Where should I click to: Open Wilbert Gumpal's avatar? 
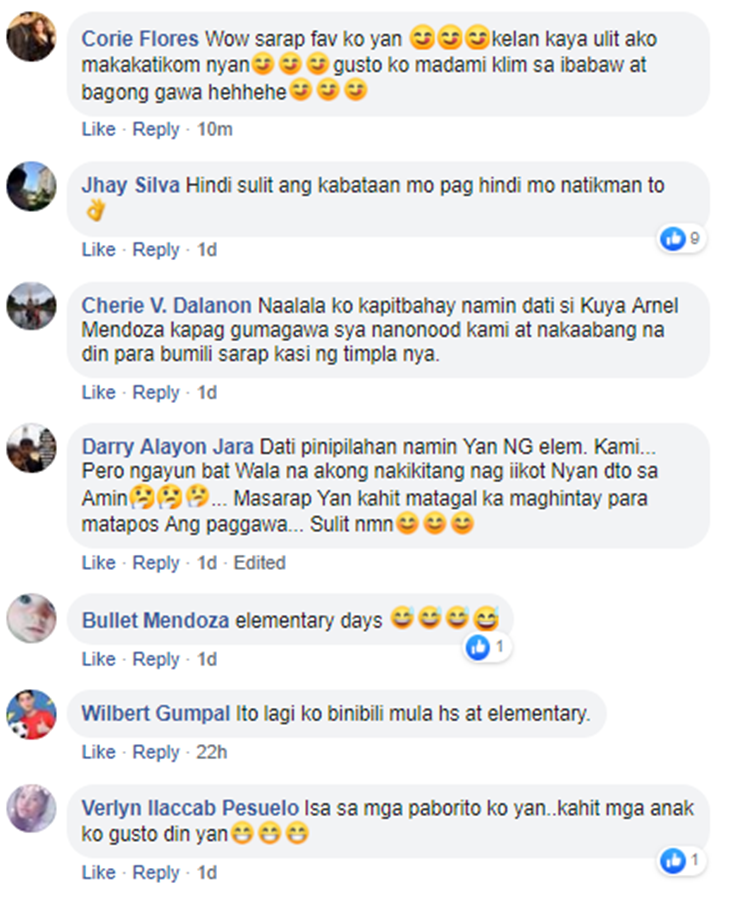[32, 715]
